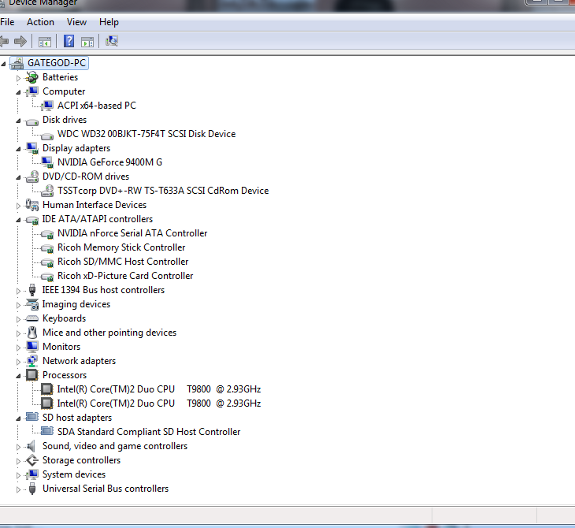This screenshot has height=528, width=575.
Task: Click the TSSTcorp DVD+-RW device icon
Action: [x=47, y=191]
